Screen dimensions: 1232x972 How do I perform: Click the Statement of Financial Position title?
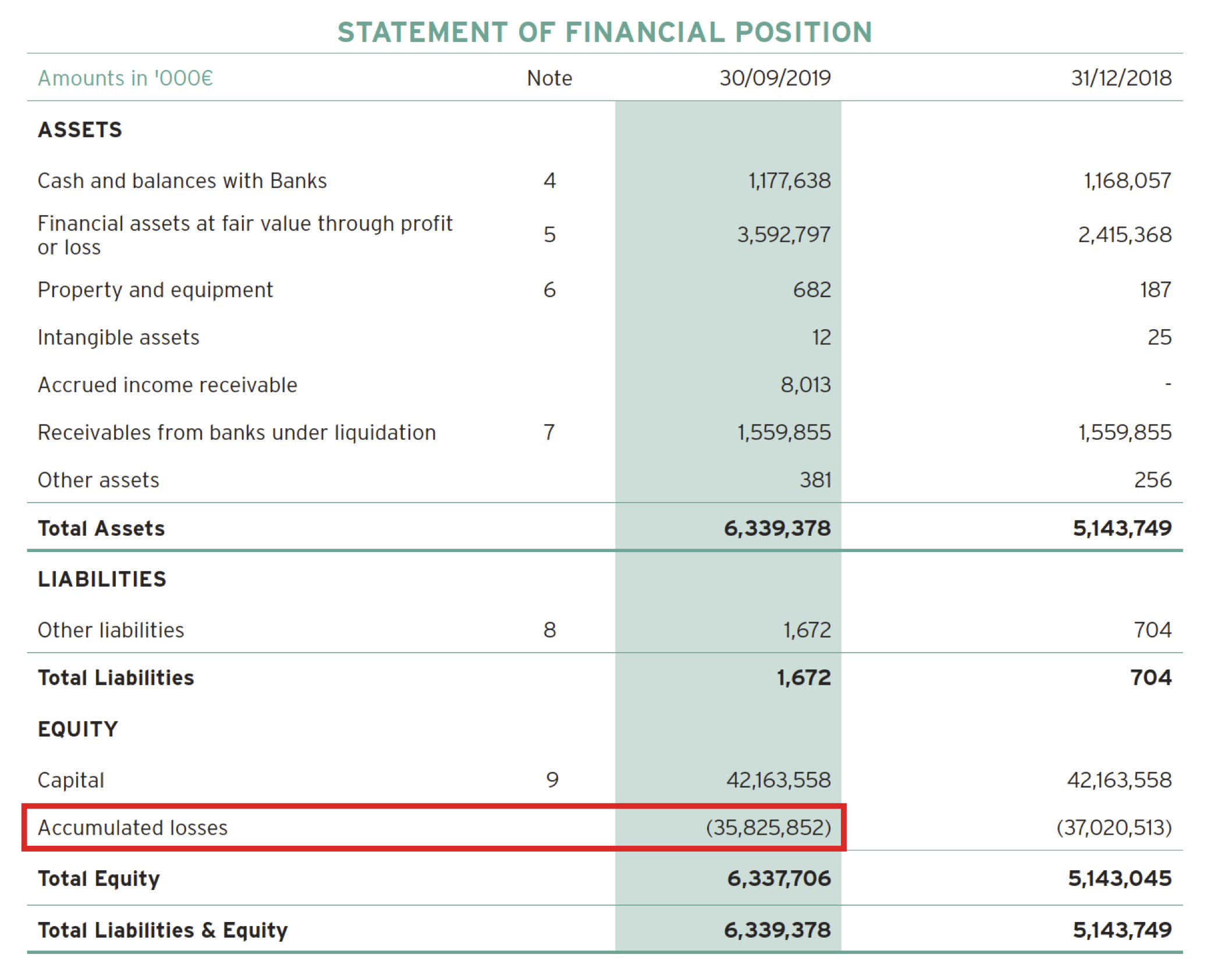(605, 32)
